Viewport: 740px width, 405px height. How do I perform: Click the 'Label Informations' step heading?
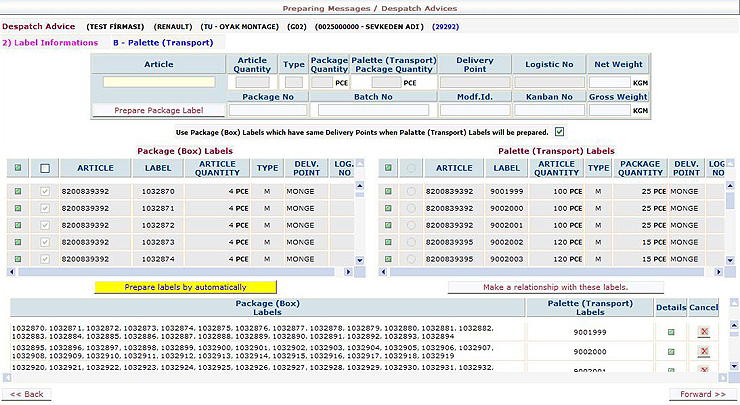[49, 42]
